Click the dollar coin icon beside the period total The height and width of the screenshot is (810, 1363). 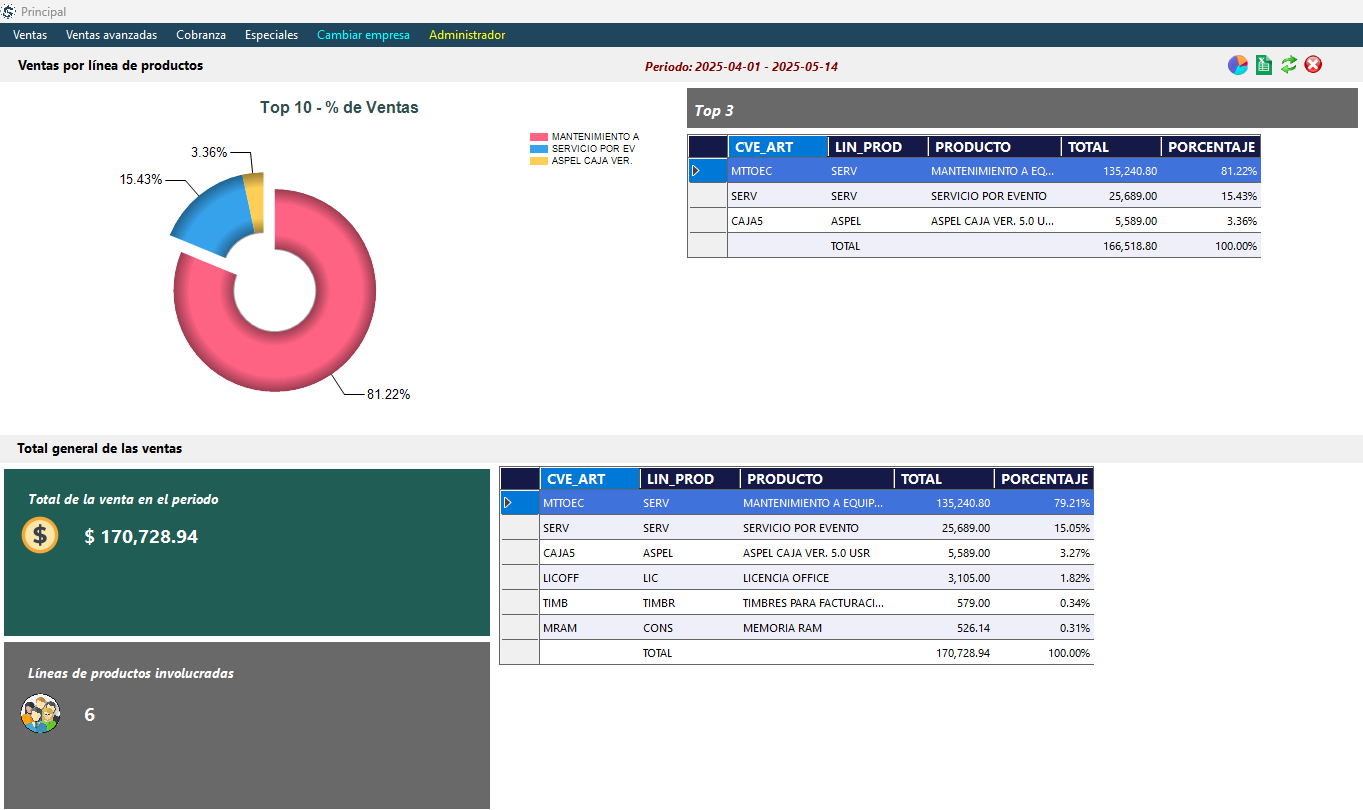click(x=40, y=535)
